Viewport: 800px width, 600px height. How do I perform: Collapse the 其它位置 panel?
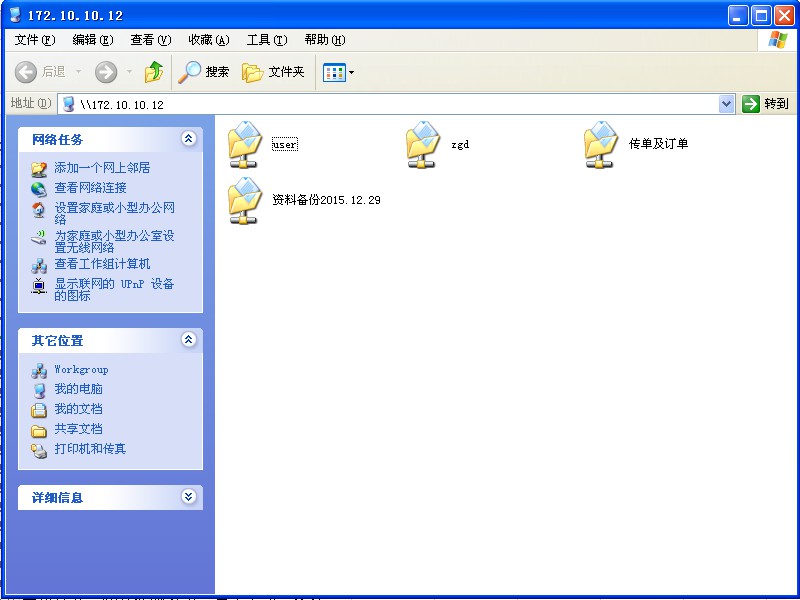pos(188,340)
